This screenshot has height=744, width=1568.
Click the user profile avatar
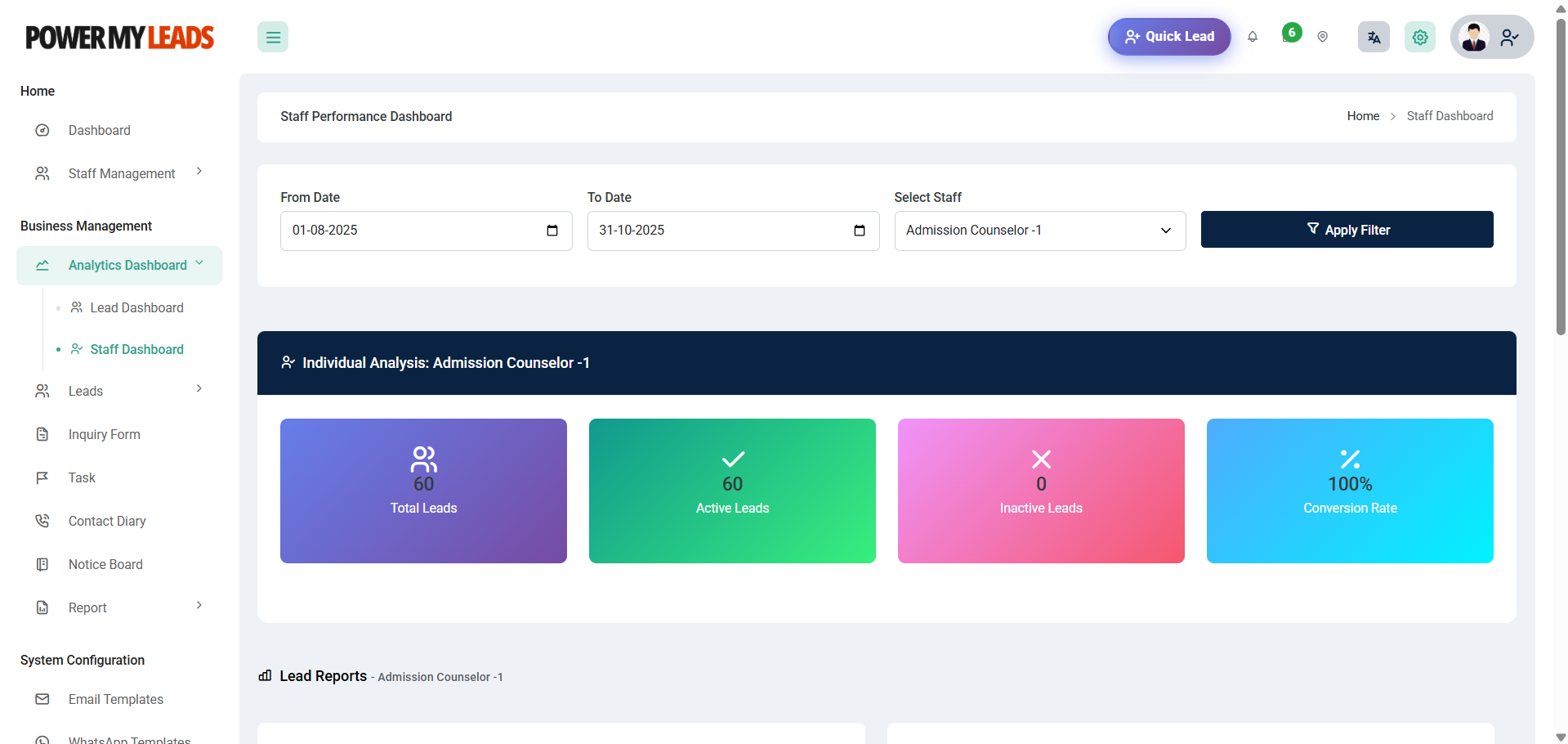[x=1474, y=37]
